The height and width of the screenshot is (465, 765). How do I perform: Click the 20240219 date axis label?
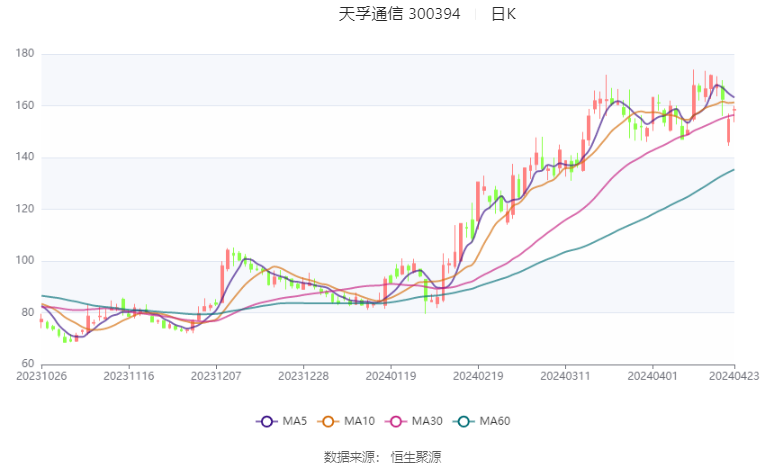pyautogui.click(x=478, y=376)
